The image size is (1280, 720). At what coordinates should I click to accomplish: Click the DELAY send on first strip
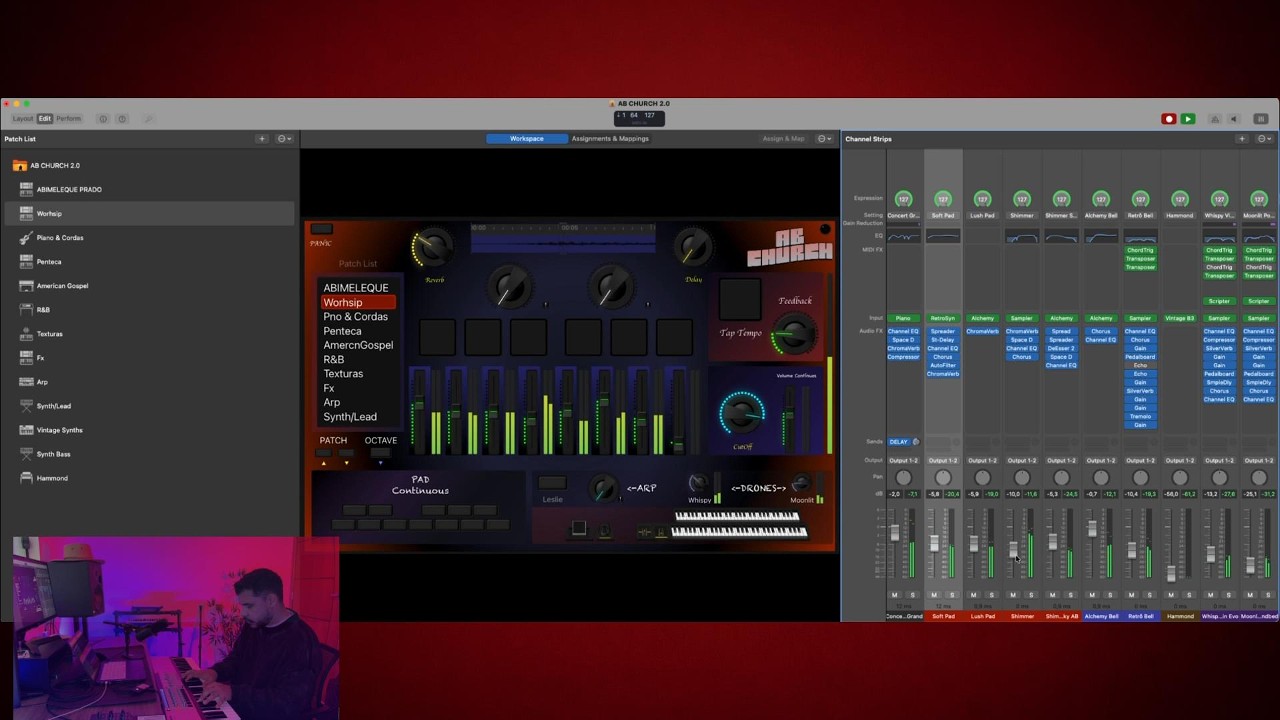(899, 442)
